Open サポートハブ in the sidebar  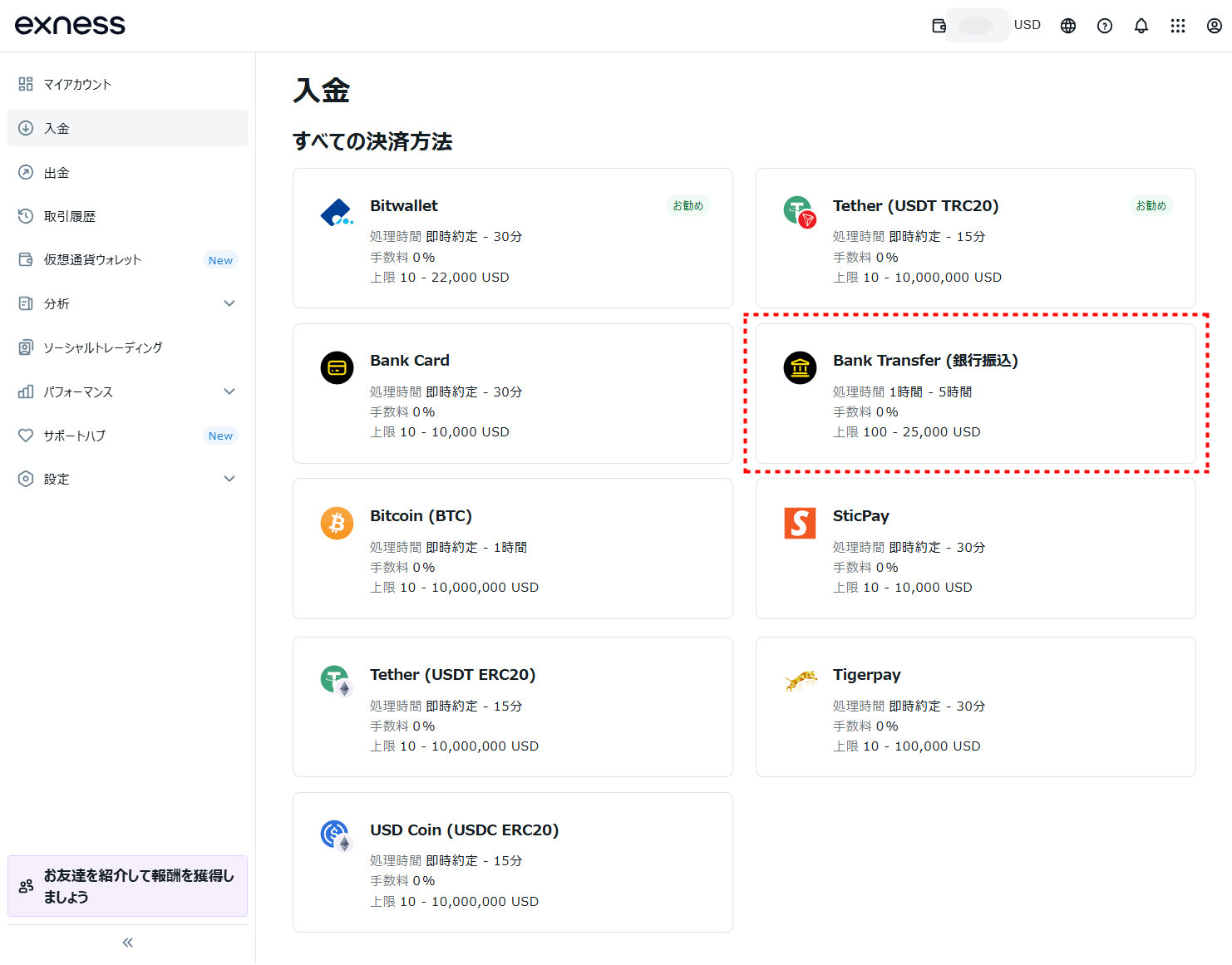[127, 436]
